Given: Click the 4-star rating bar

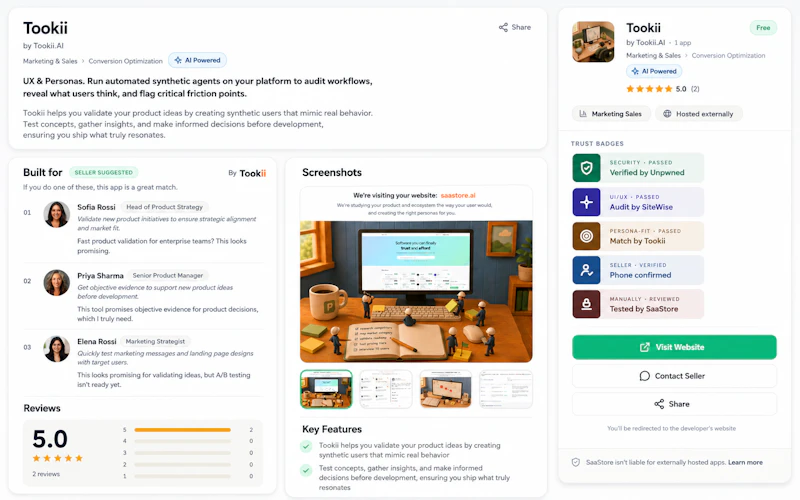Looking at the screenshot, I should click(x=182, y=441).
